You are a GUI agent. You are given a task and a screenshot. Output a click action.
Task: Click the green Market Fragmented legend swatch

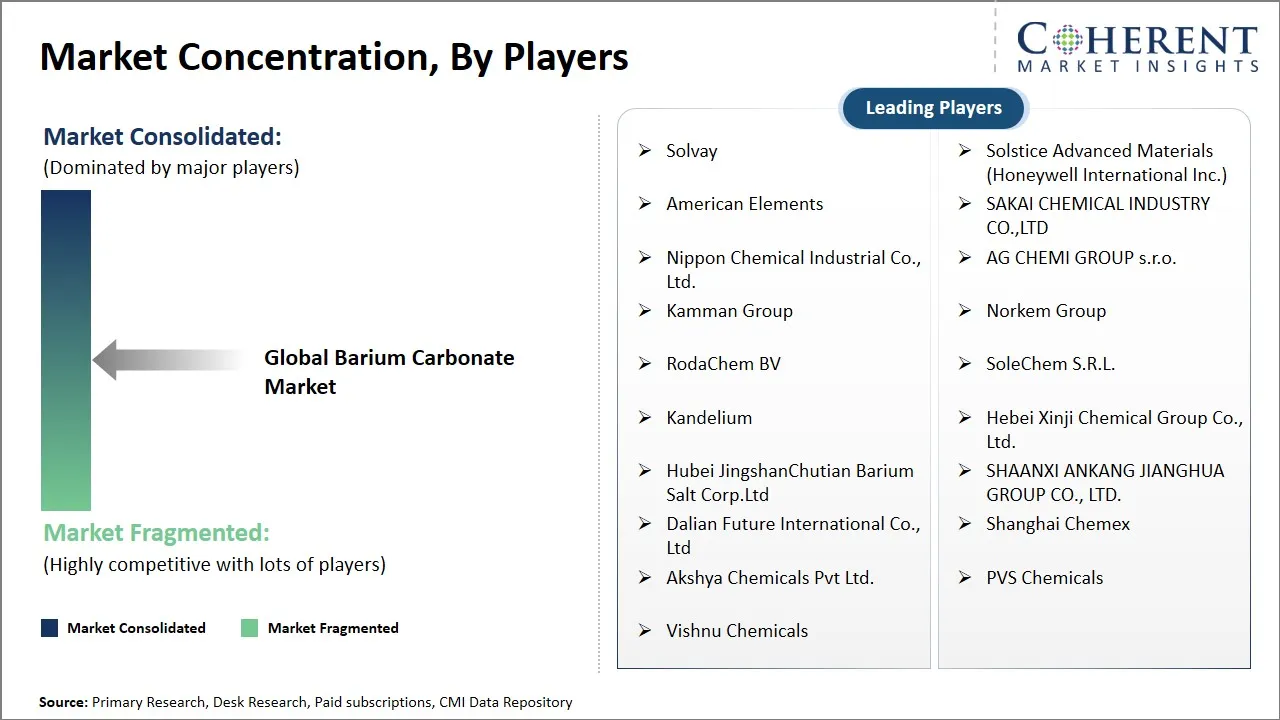pos(250,628)
